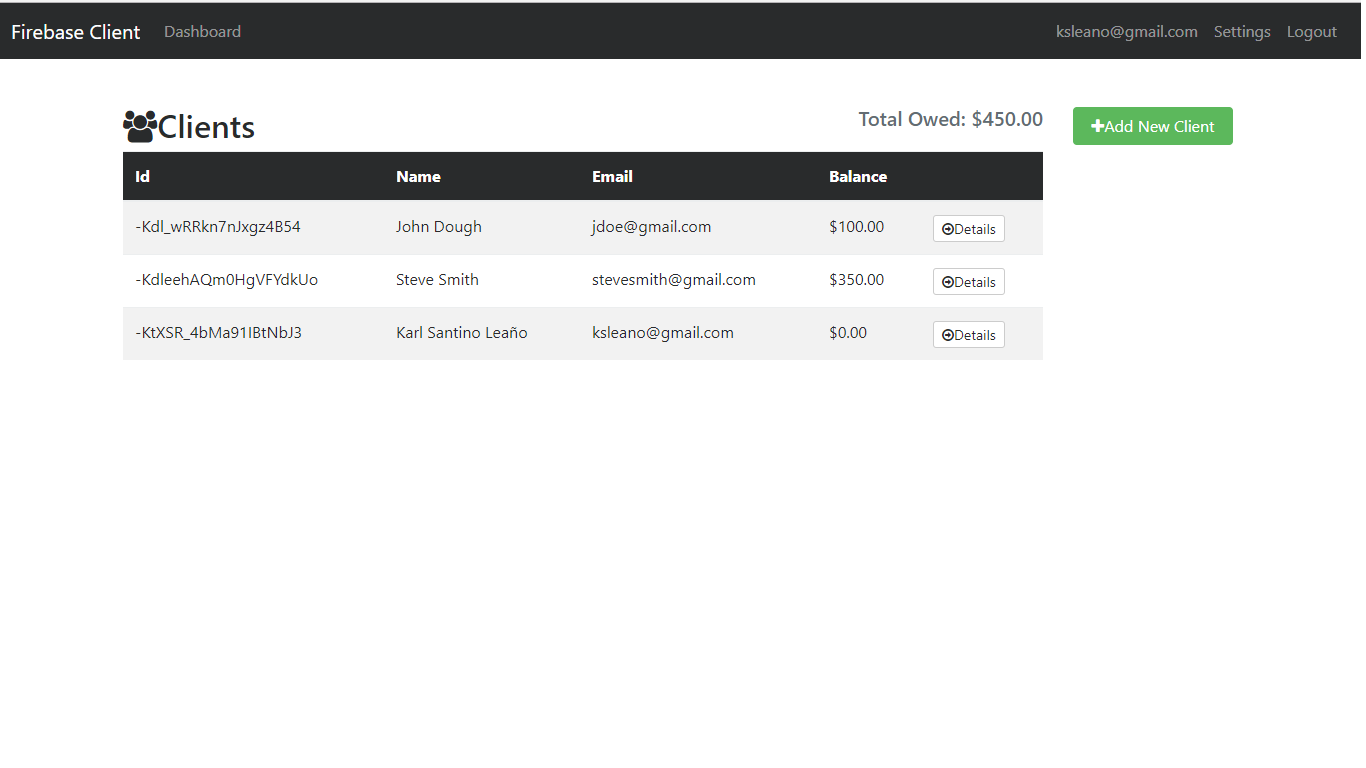Select Steve Smith's client Id link
The width and height of the screenshot is (1366, 768).
pyautogui.click(x=226, y=279)
